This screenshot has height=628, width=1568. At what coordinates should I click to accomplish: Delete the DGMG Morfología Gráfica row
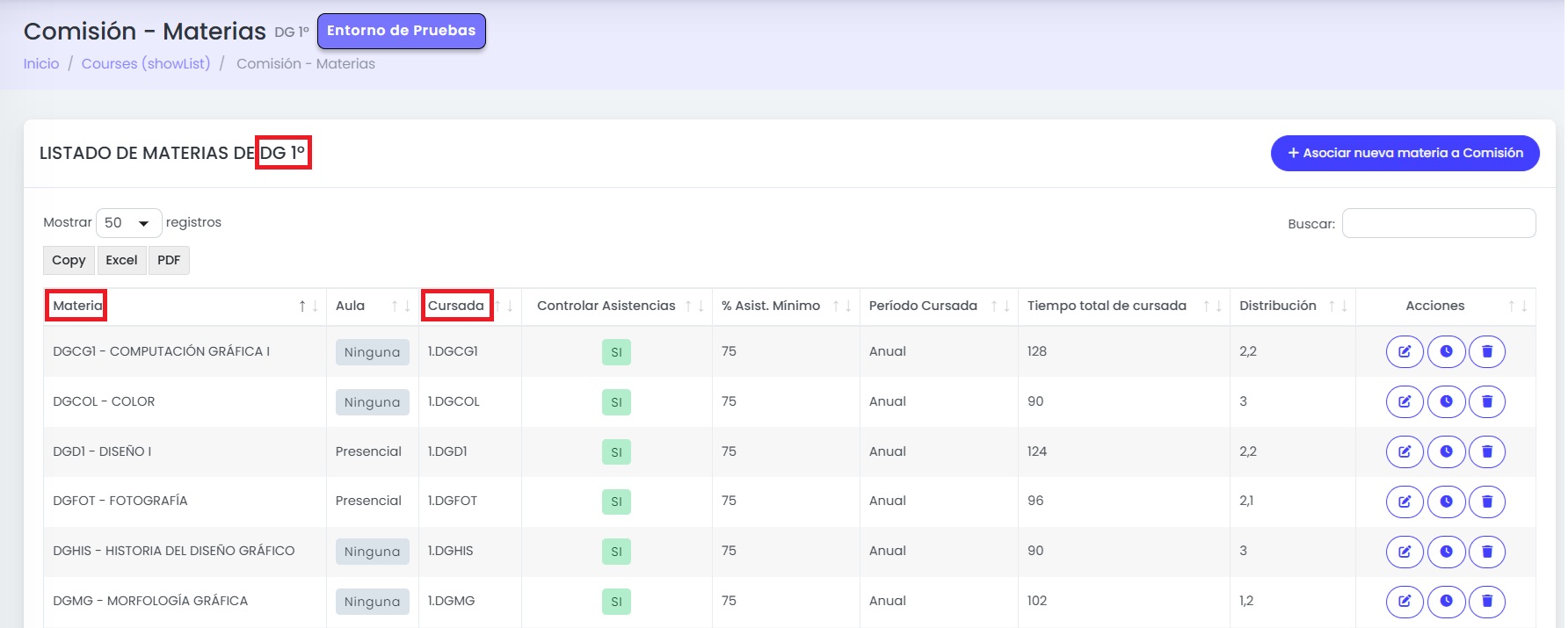pyautogui.click(x=1487, y=602)
